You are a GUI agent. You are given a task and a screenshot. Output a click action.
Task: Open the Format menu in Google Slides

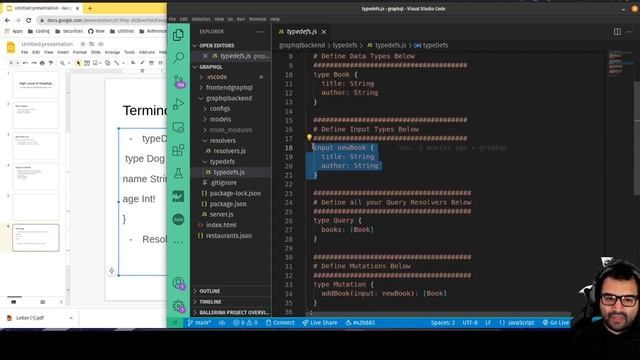(x=80, y=52)
